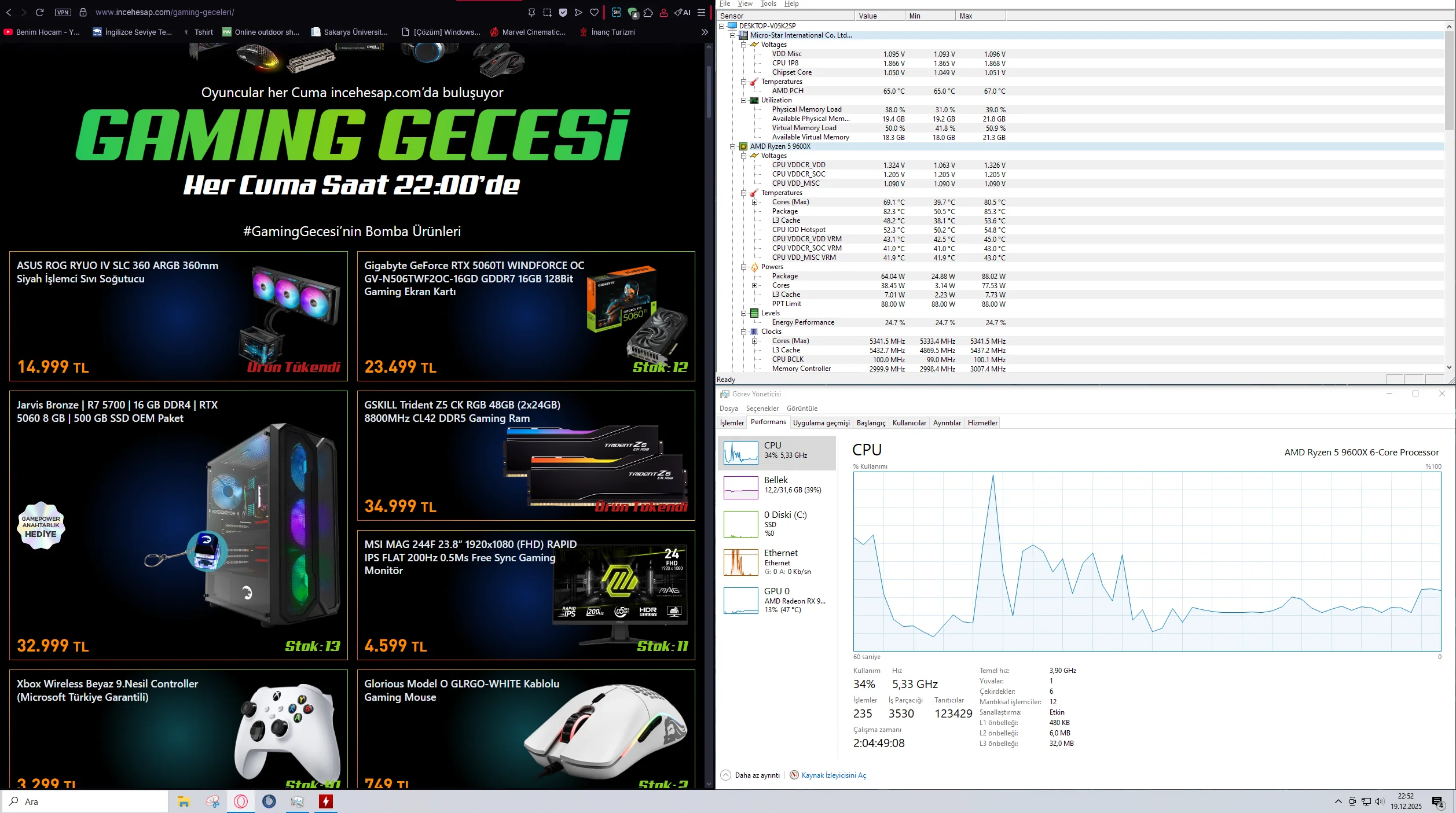Open the SIH extension icon in the toolbar

(615, 12)
